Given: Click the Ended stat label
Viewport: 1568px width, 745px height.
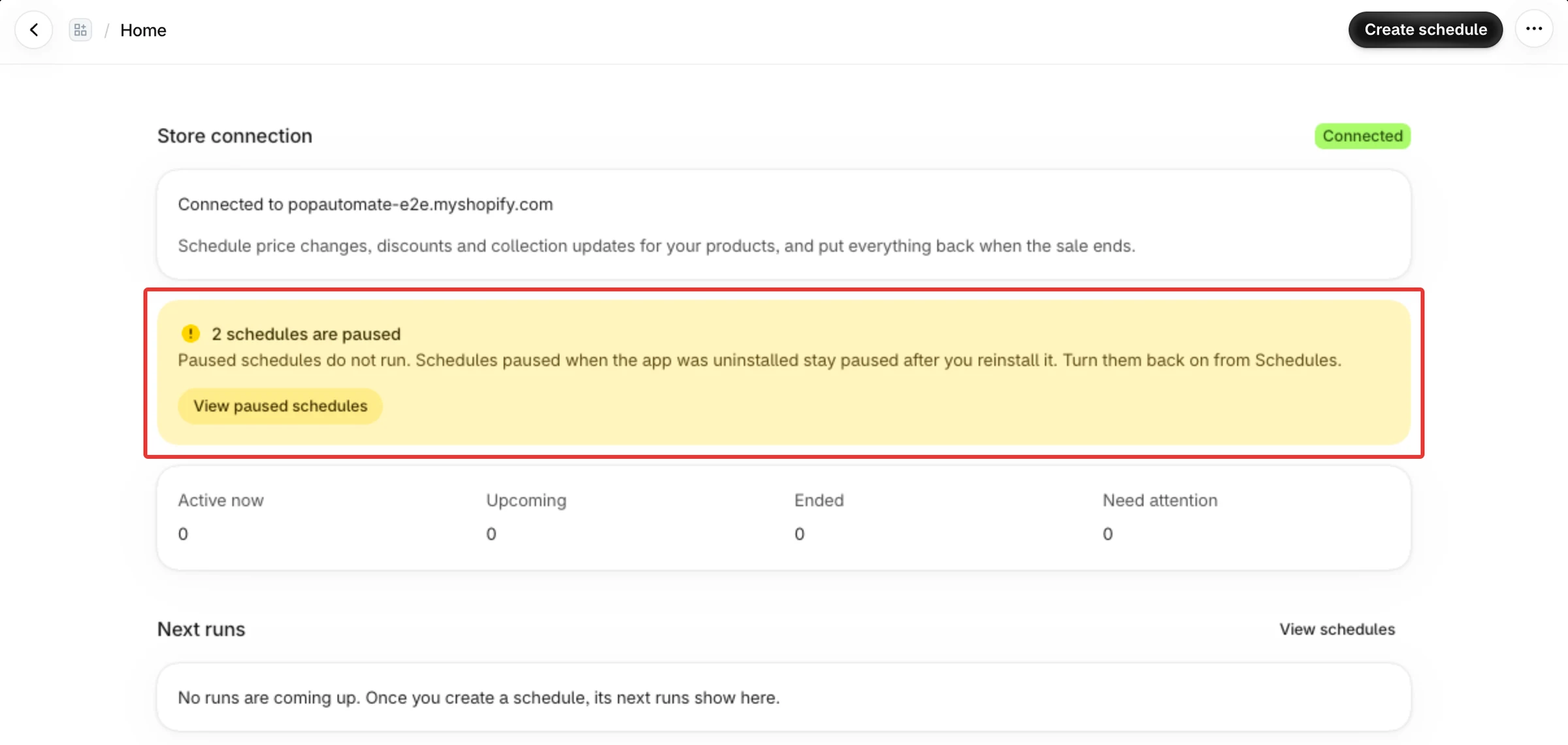Looking at the screenshot, I should tap(819, 501).
